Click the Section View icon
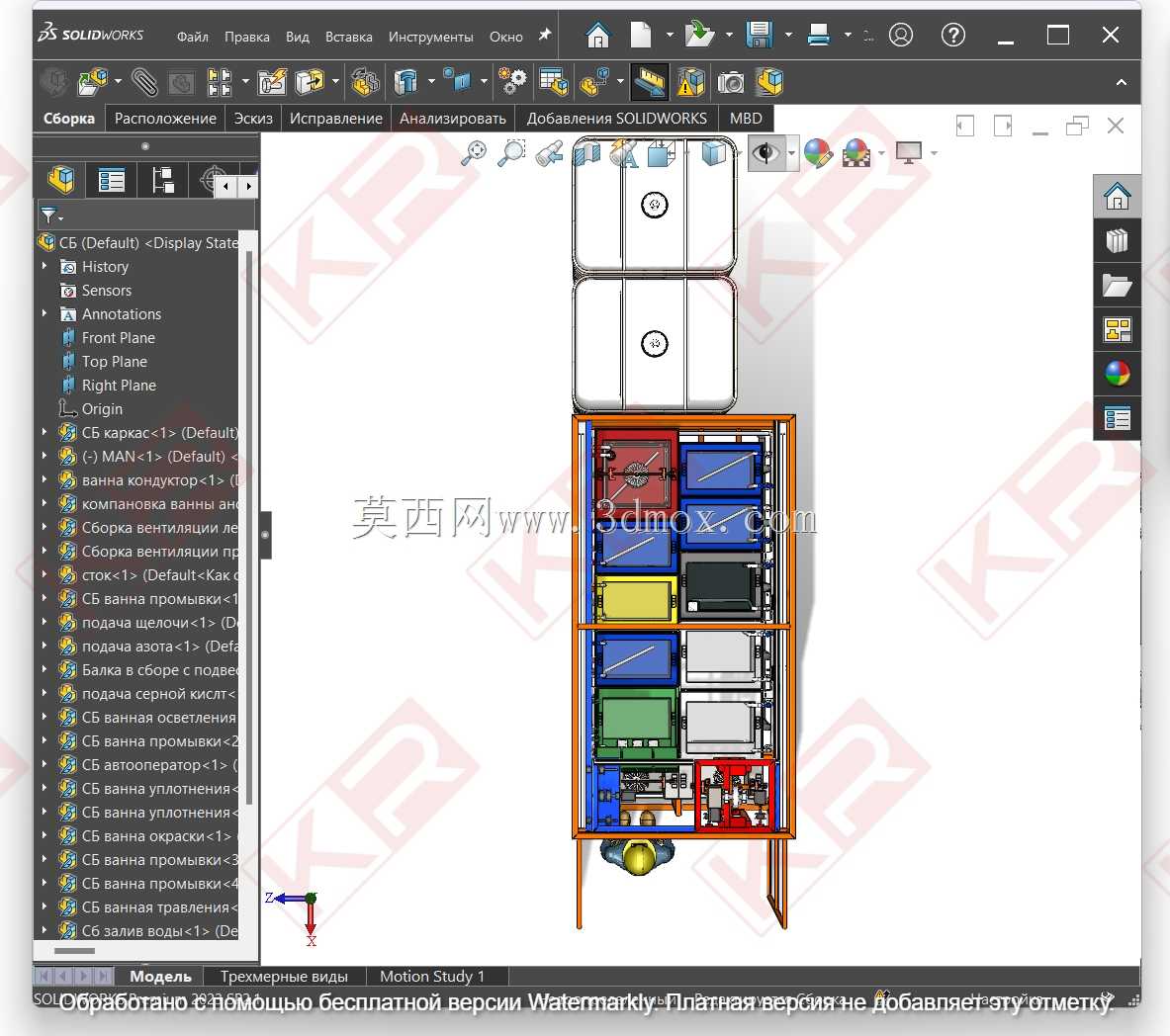The image size is (1170, 1036). pos(587,153)
